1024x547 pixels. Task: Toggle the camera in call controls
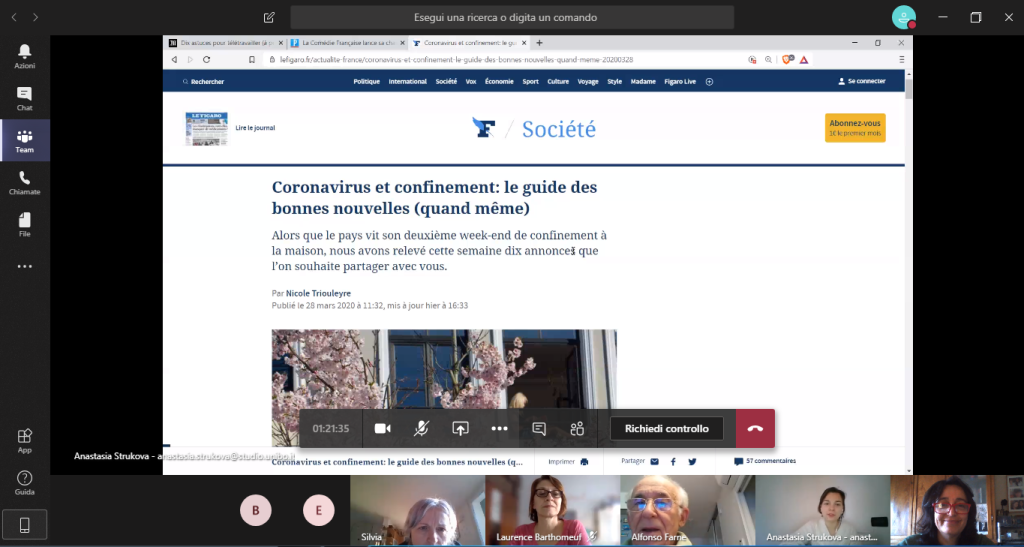click(x=383, y=428)
